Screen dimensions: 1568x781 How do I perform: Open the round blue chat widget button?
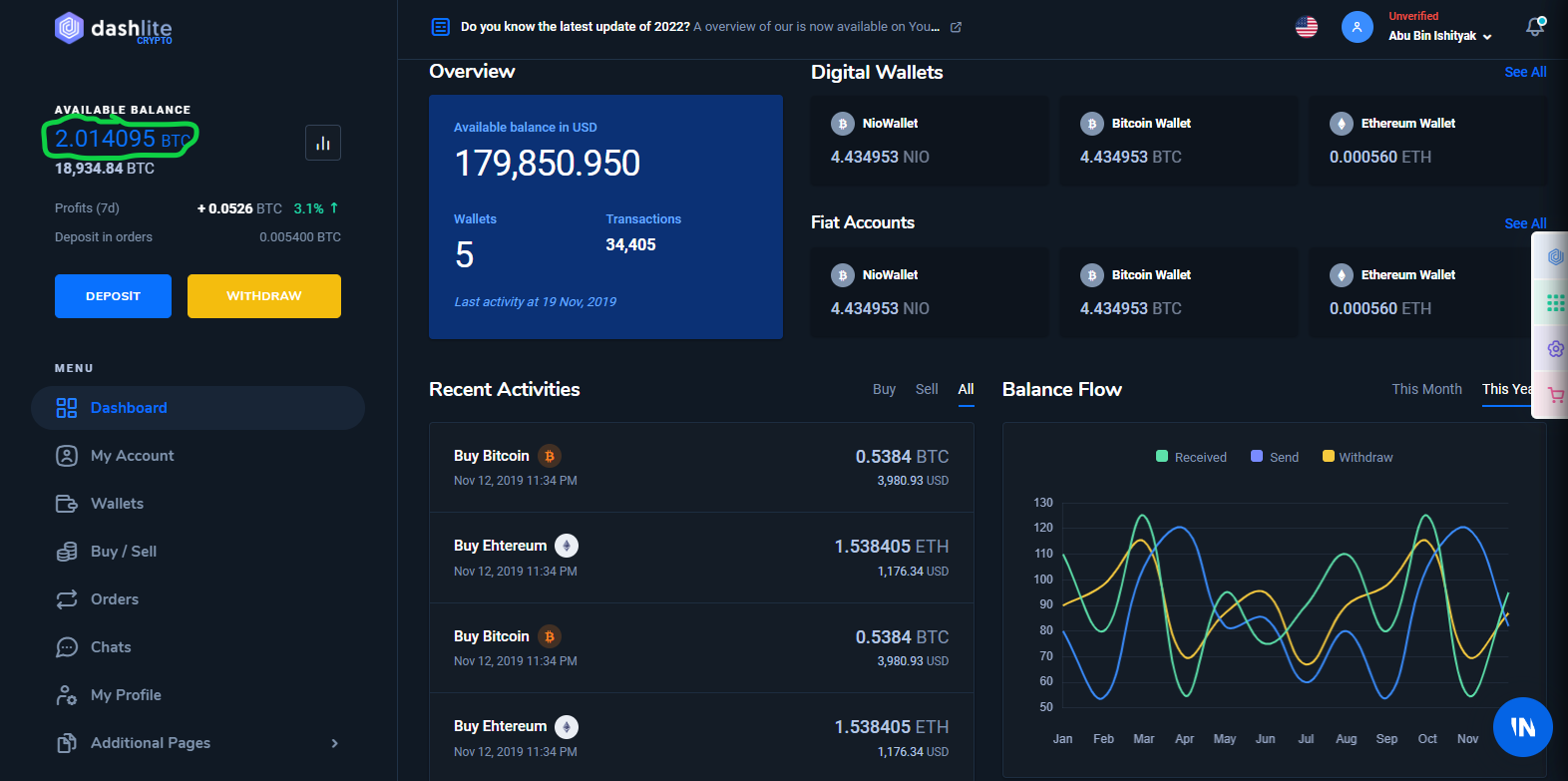click(x=1522, y=726)
